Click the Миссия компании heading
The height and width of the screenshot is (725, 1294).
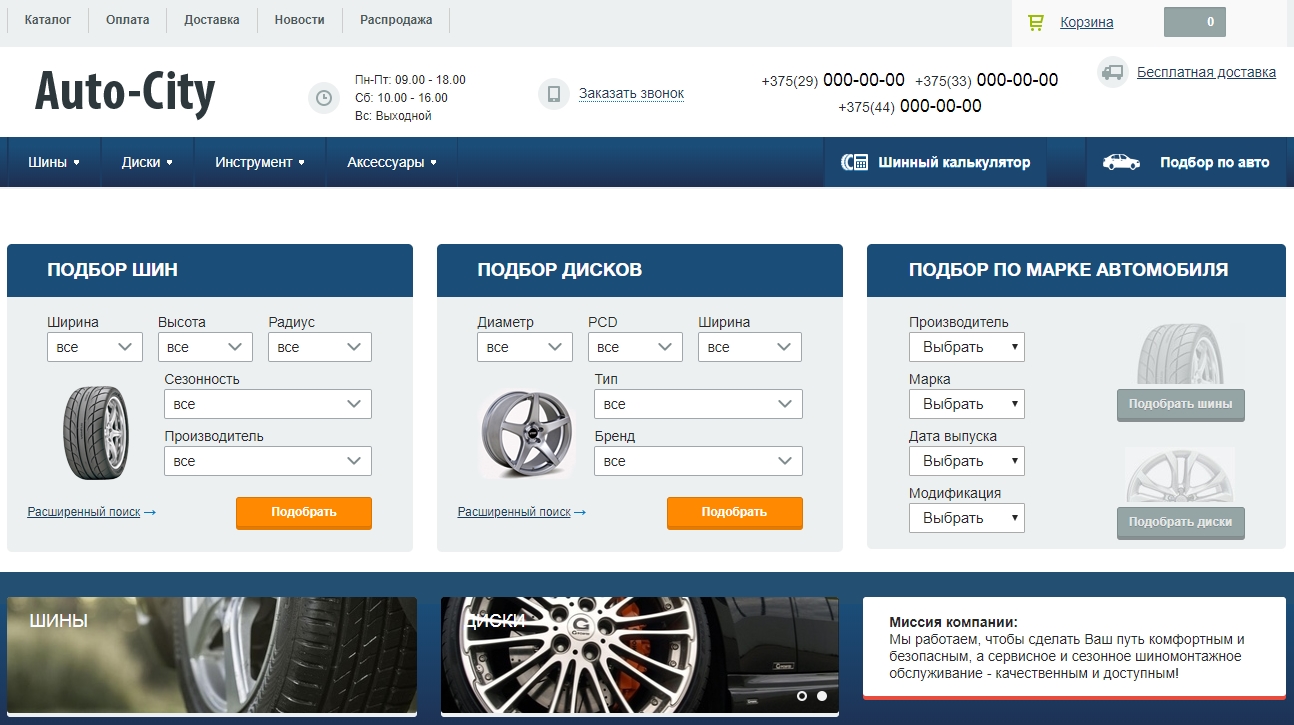pyautogui.click(x=953, y=622)
